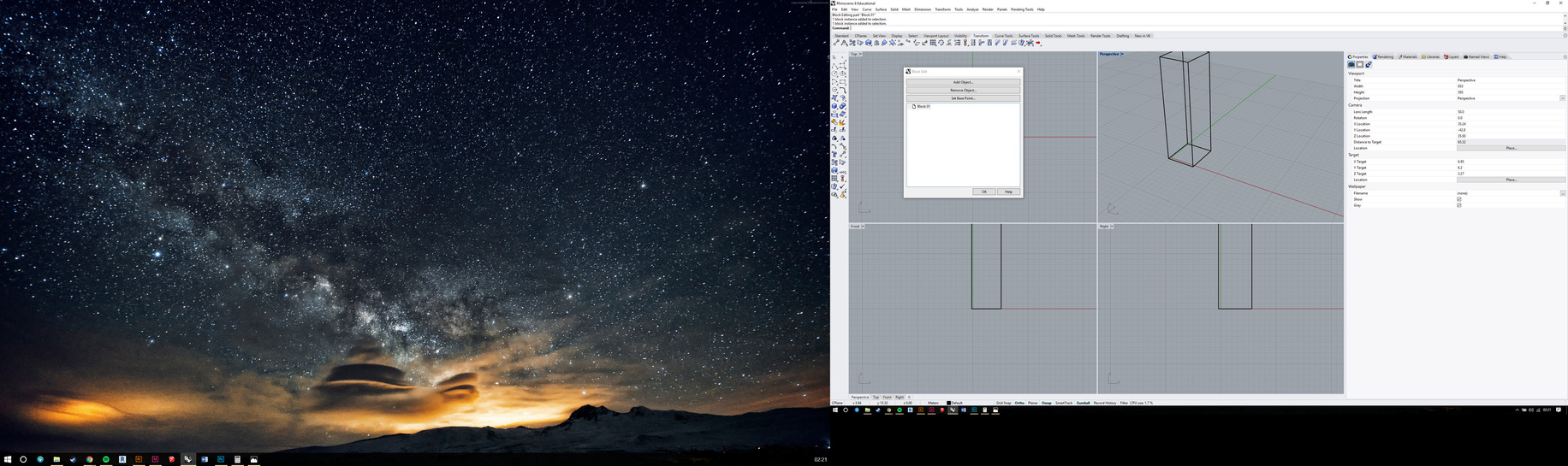Expand the Projection dropdown in Properties
The image size is (1568, 466).
coord(1562,98)
